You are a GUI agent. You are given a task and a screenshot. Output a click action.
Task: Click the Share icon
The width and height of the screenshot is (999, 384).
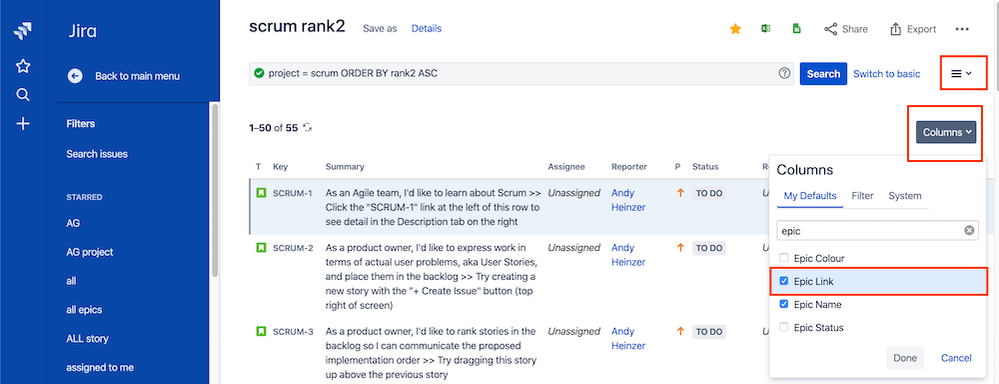(830, 29)
